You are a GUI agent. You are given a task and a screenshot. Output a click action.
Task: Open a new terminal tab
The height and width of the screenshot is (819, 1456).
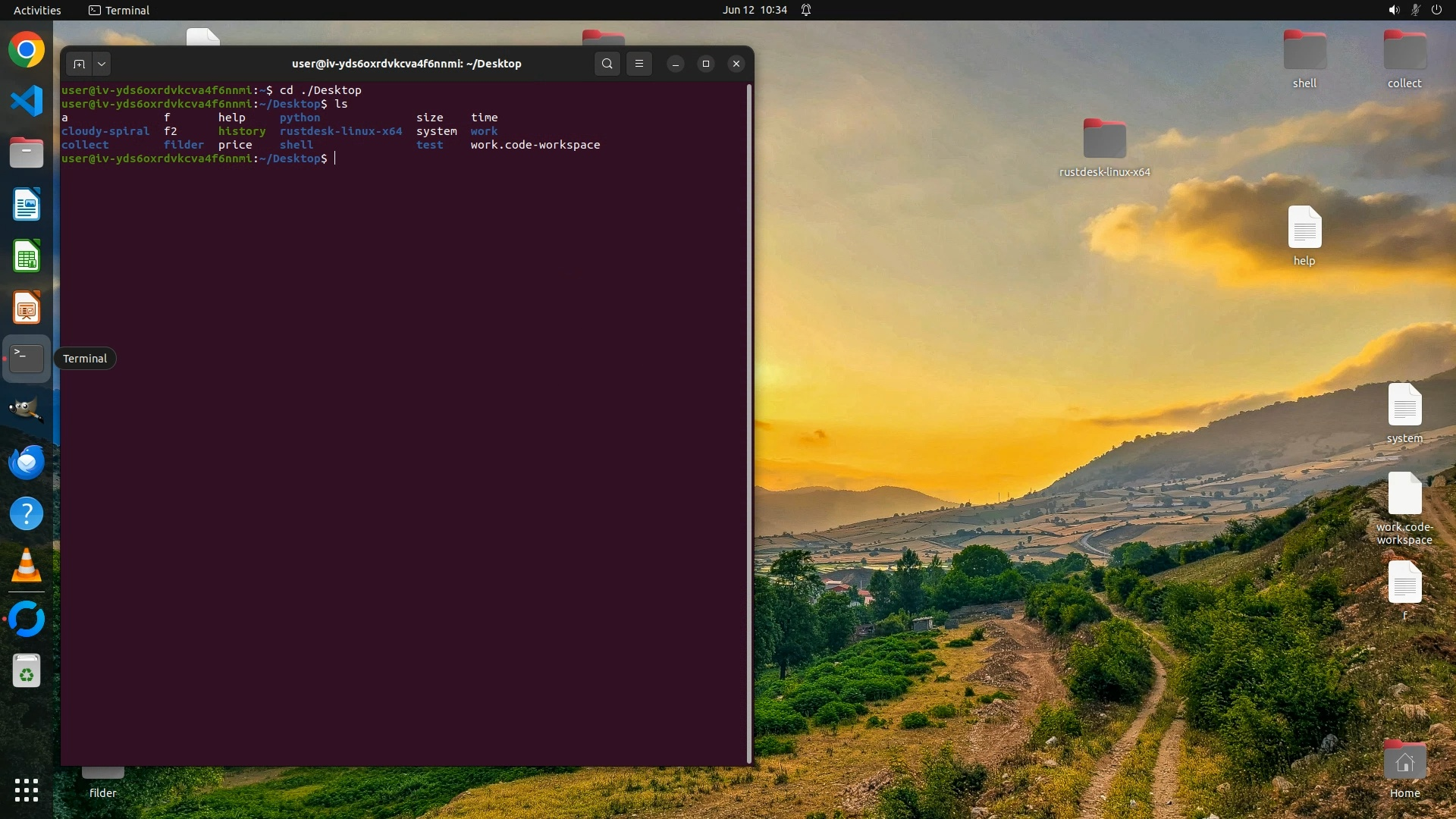click(79, 64)
